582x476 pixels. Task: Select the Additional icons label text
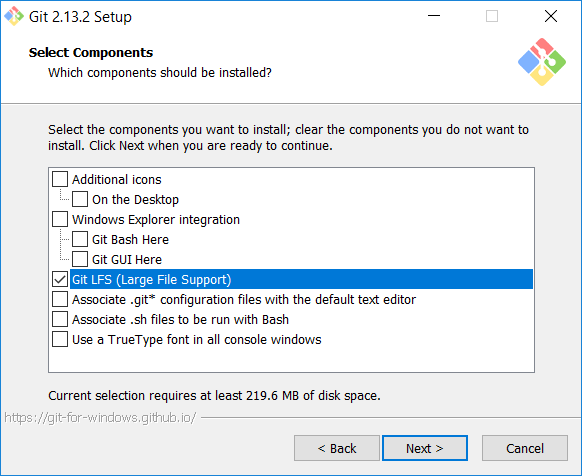point(117,179)
